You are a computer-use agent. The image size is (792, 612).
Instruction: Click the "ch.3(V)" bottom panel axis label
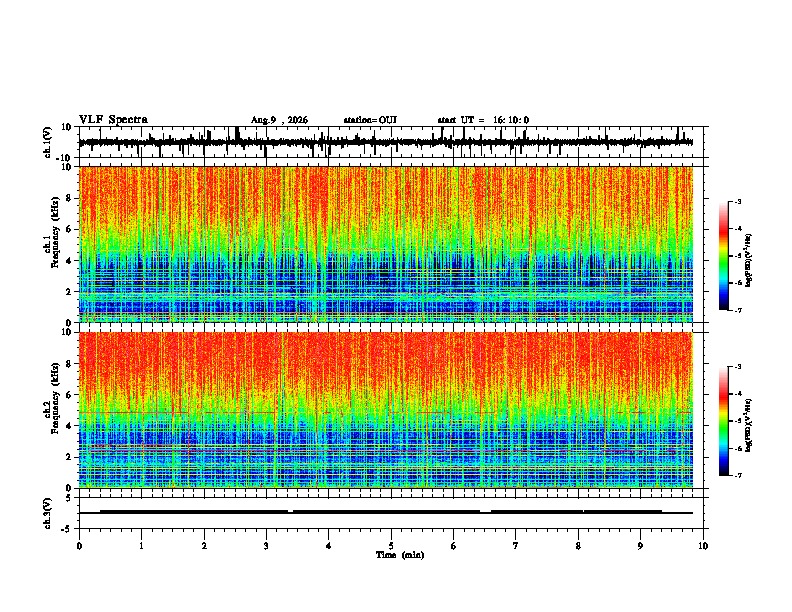click(x=48, y=513)
